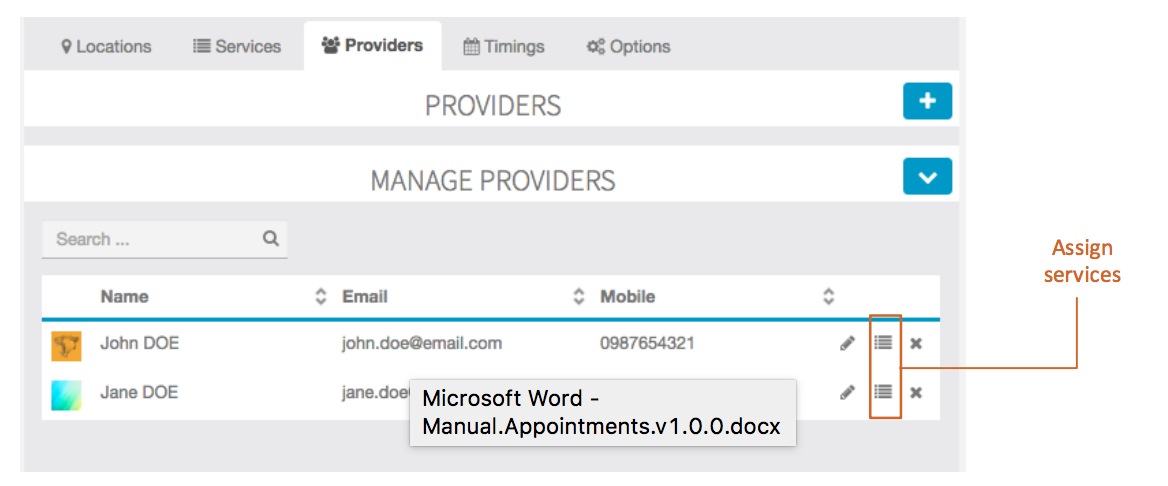Open the Options tab

[628, 46]
